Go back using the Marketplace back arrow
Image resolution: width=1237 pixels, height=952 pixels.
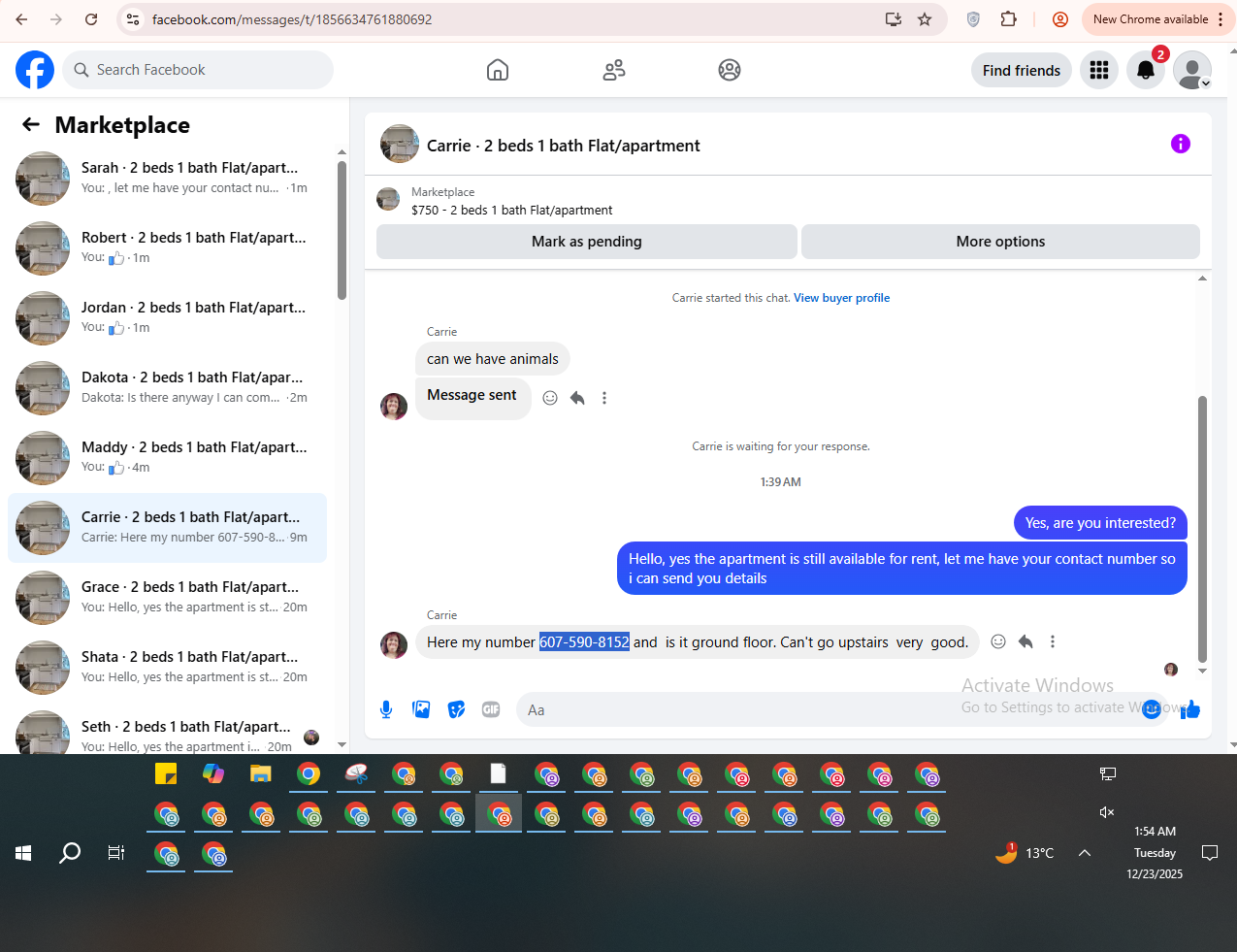pyautogui.click(x=31, y=124)
